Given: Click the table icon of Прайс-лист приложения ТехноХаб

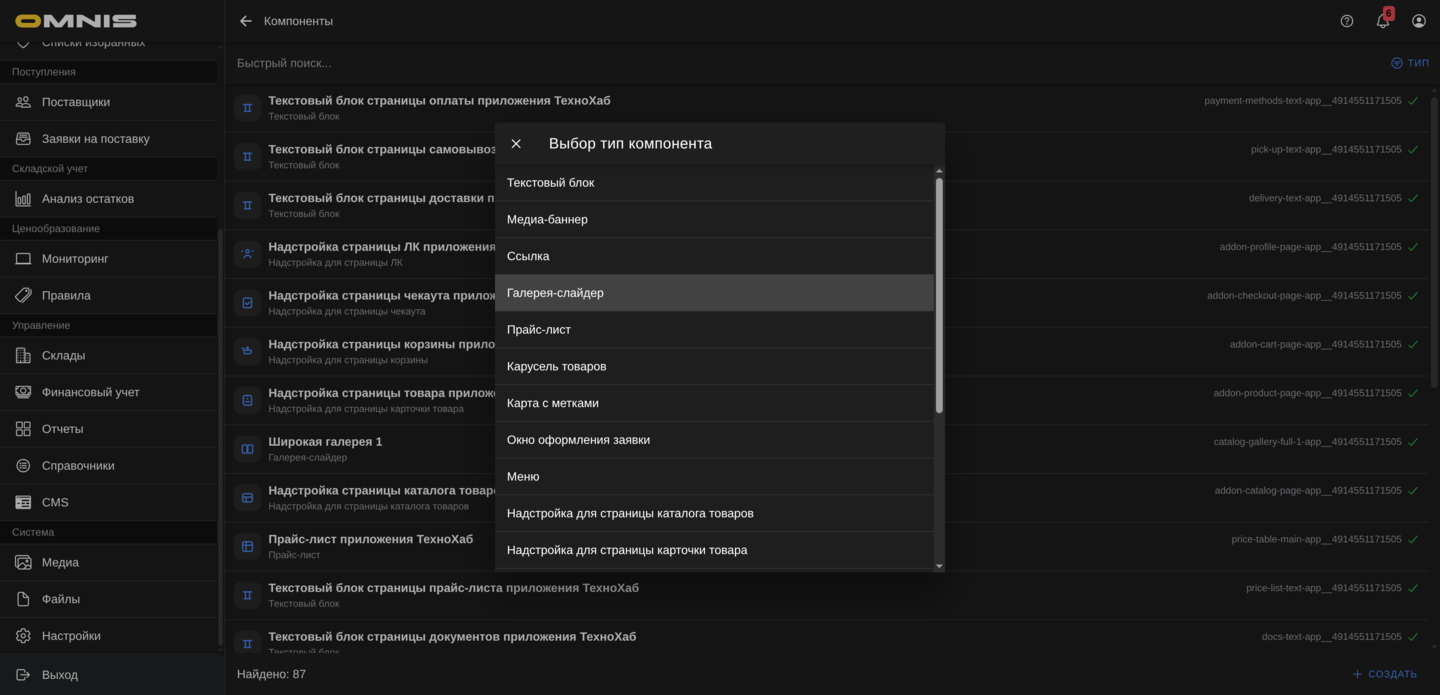Looking at the screenshot, I should coord(246,546).
